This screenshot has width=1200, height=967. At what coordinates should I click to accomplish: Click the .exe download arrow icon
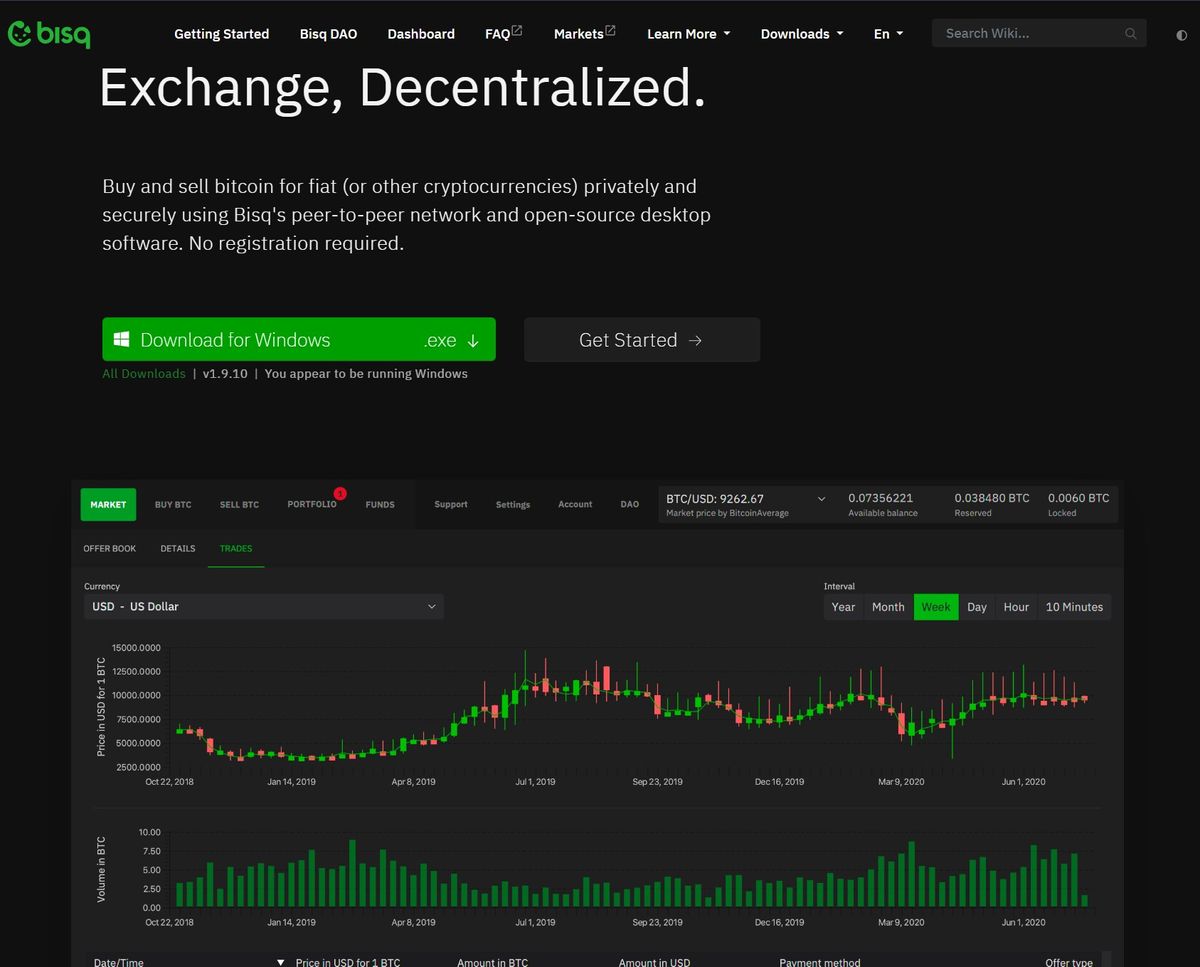coord(473,341)
